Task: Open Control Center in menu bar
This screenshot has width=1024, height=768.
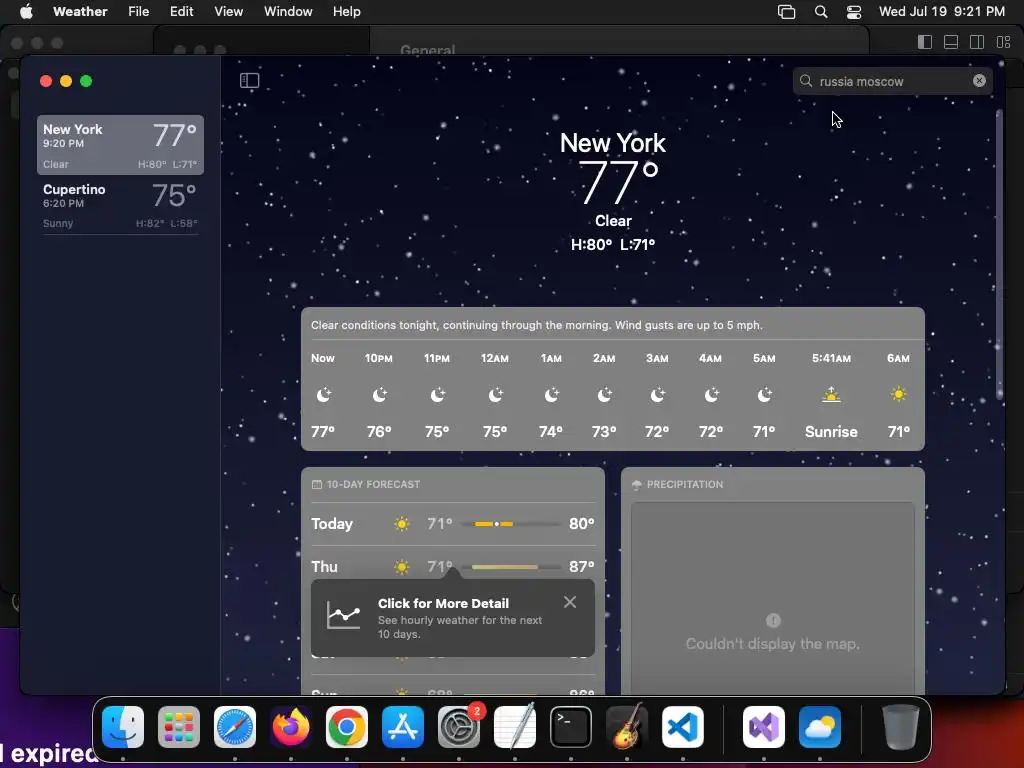Action: coord(854,12)
